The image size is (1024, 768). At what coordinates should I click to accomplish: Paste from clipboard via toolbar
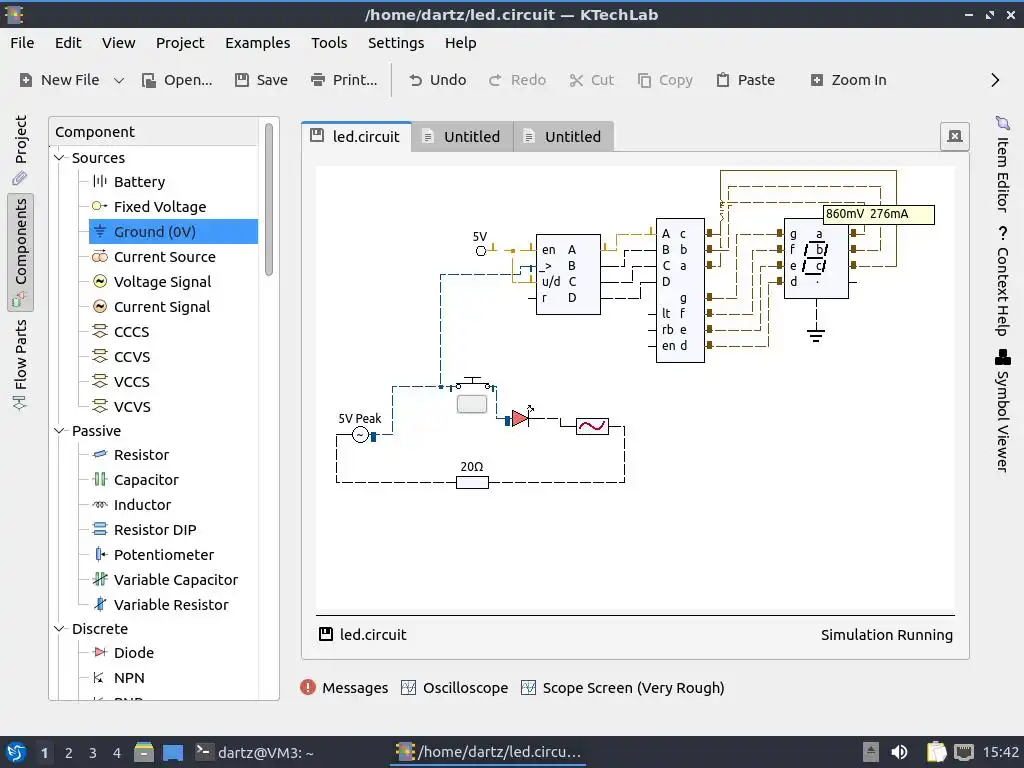pos(746,80)
